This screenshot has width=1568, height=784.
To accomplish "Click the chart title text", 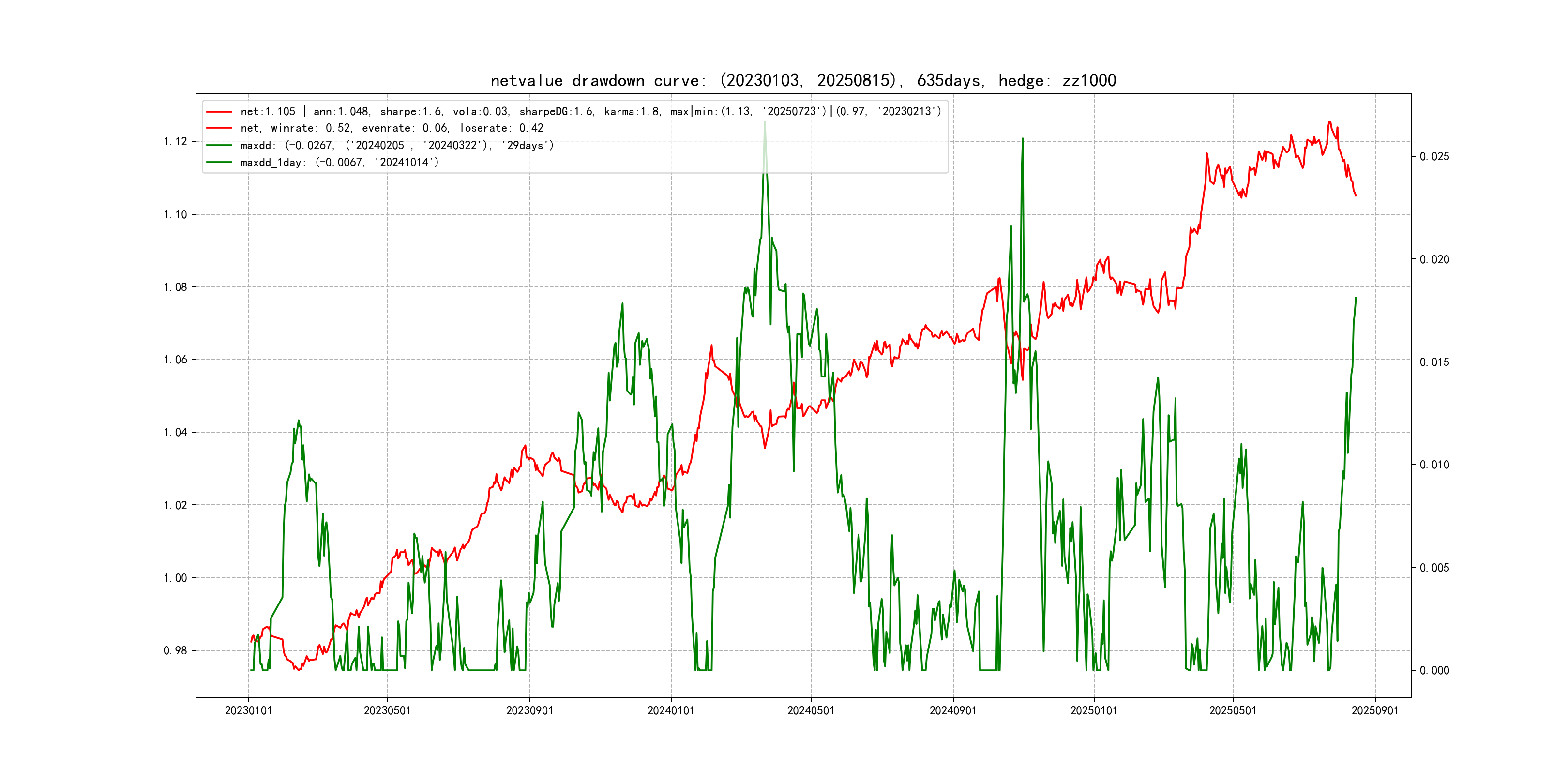I will pos(803,81).
